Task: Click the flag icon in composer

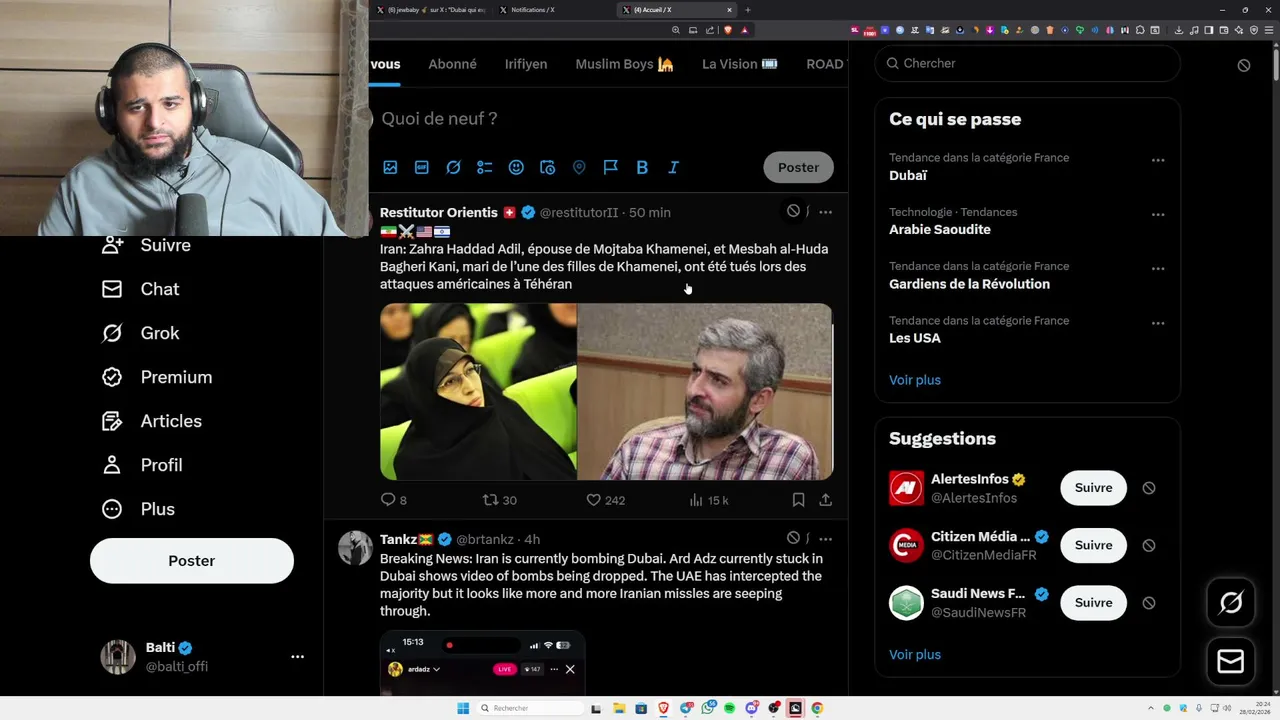Action: 610,167
